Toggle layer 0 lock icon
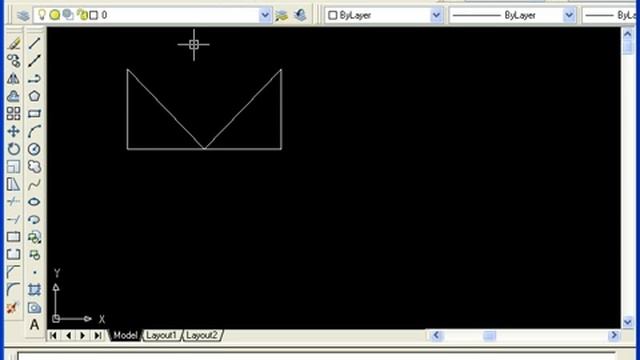 coord(83,15)
